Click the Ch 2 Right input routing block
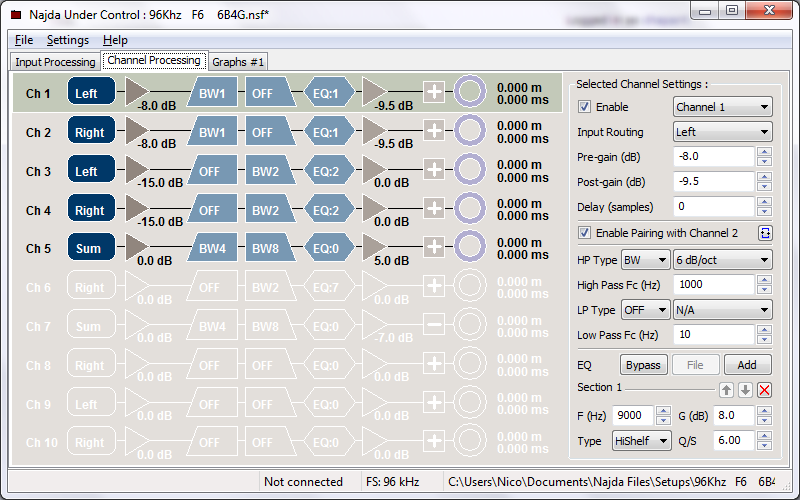The width and height of the screenshot is (800, 500). click(91, 131)
